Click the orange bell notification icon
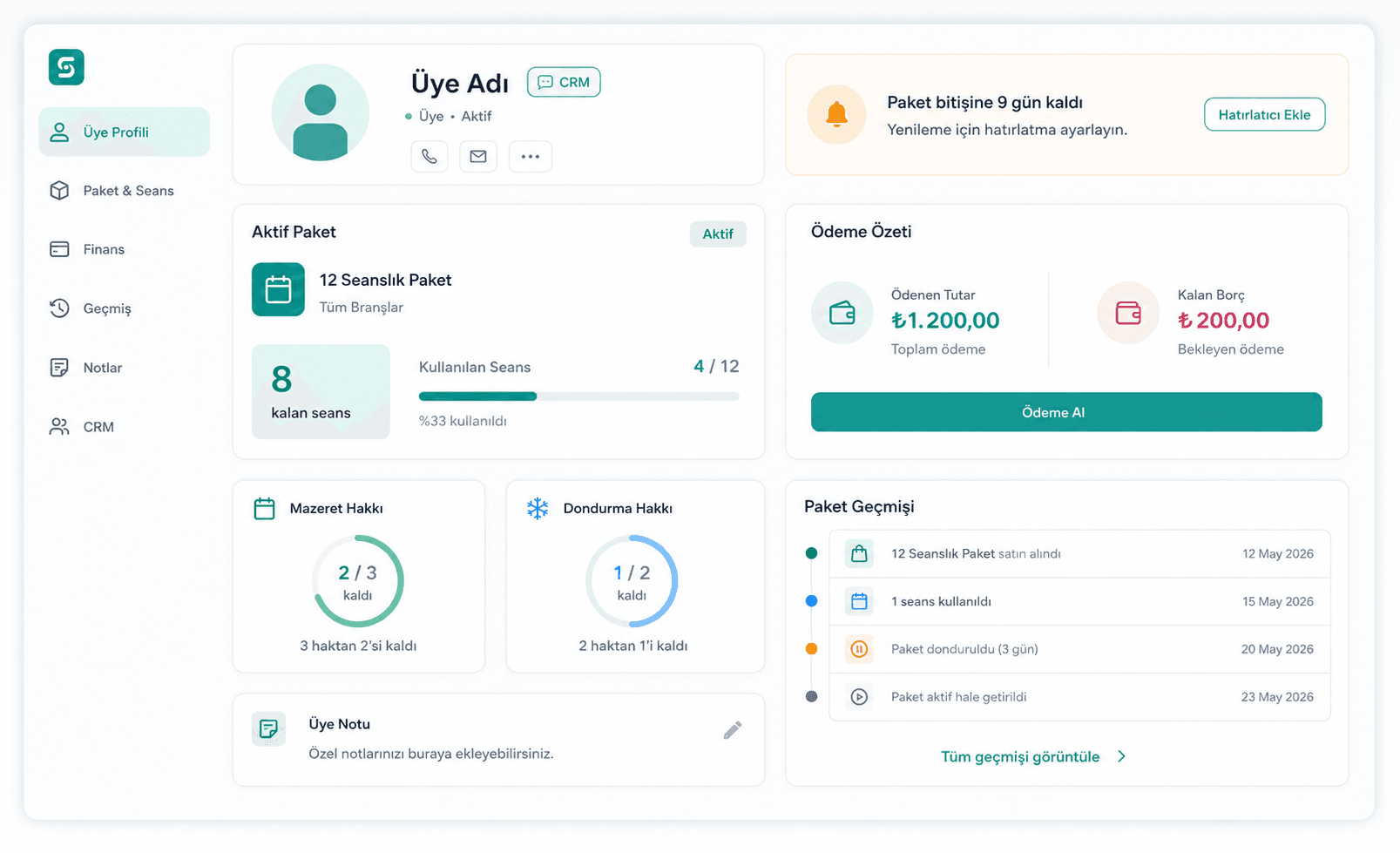Image resolution: width=1400 pixels, height=853 pixels. (x=836, y=114)
